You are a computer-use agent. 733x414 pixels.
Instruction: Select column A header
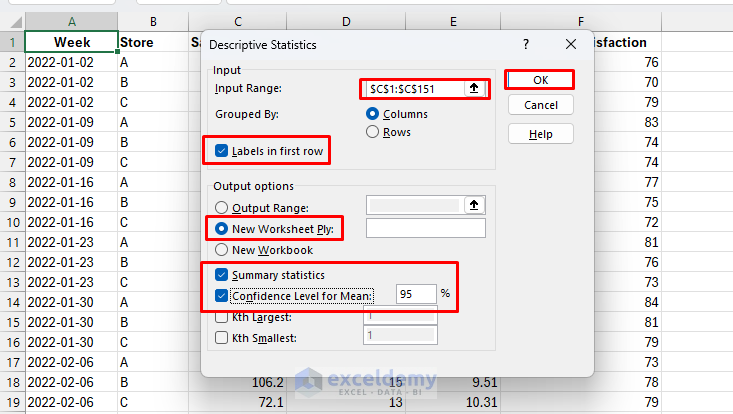(x=71, y=21)
